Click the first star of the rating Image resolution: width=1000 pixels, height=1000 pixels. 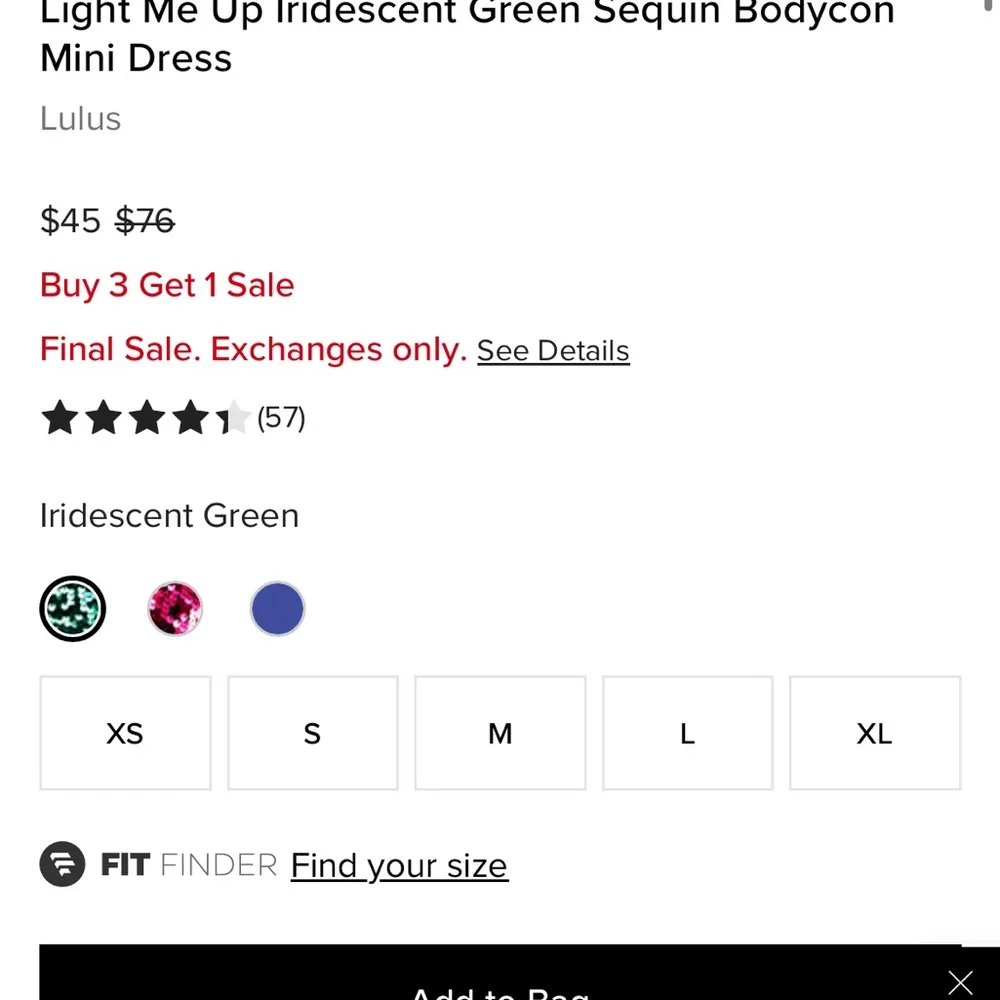click(59, 418)
